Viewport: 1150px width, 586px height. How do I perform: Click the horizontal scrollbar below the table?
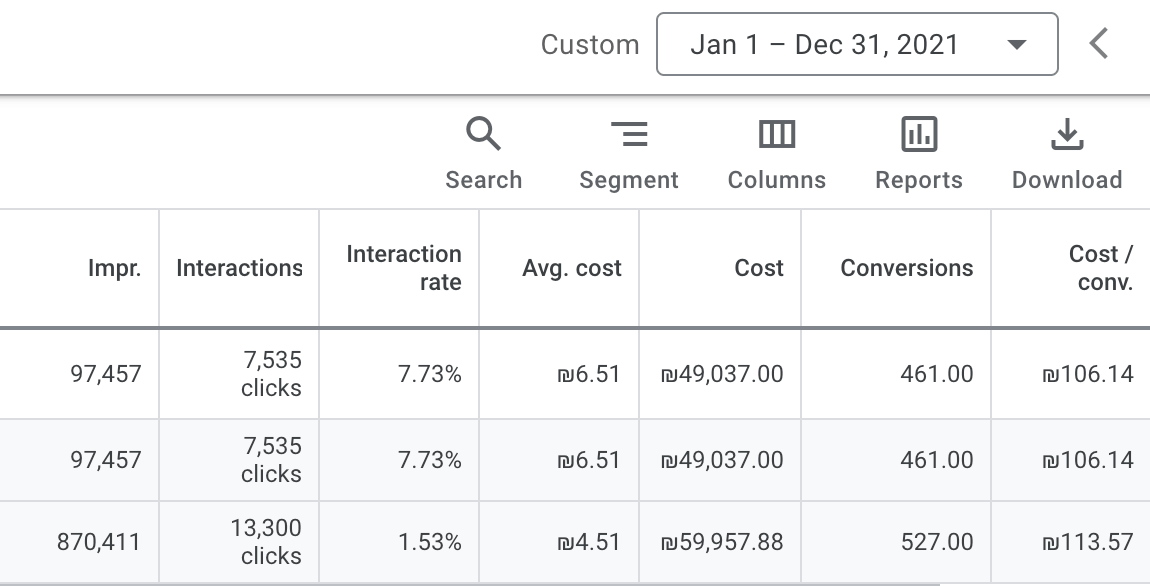[470, 583]
